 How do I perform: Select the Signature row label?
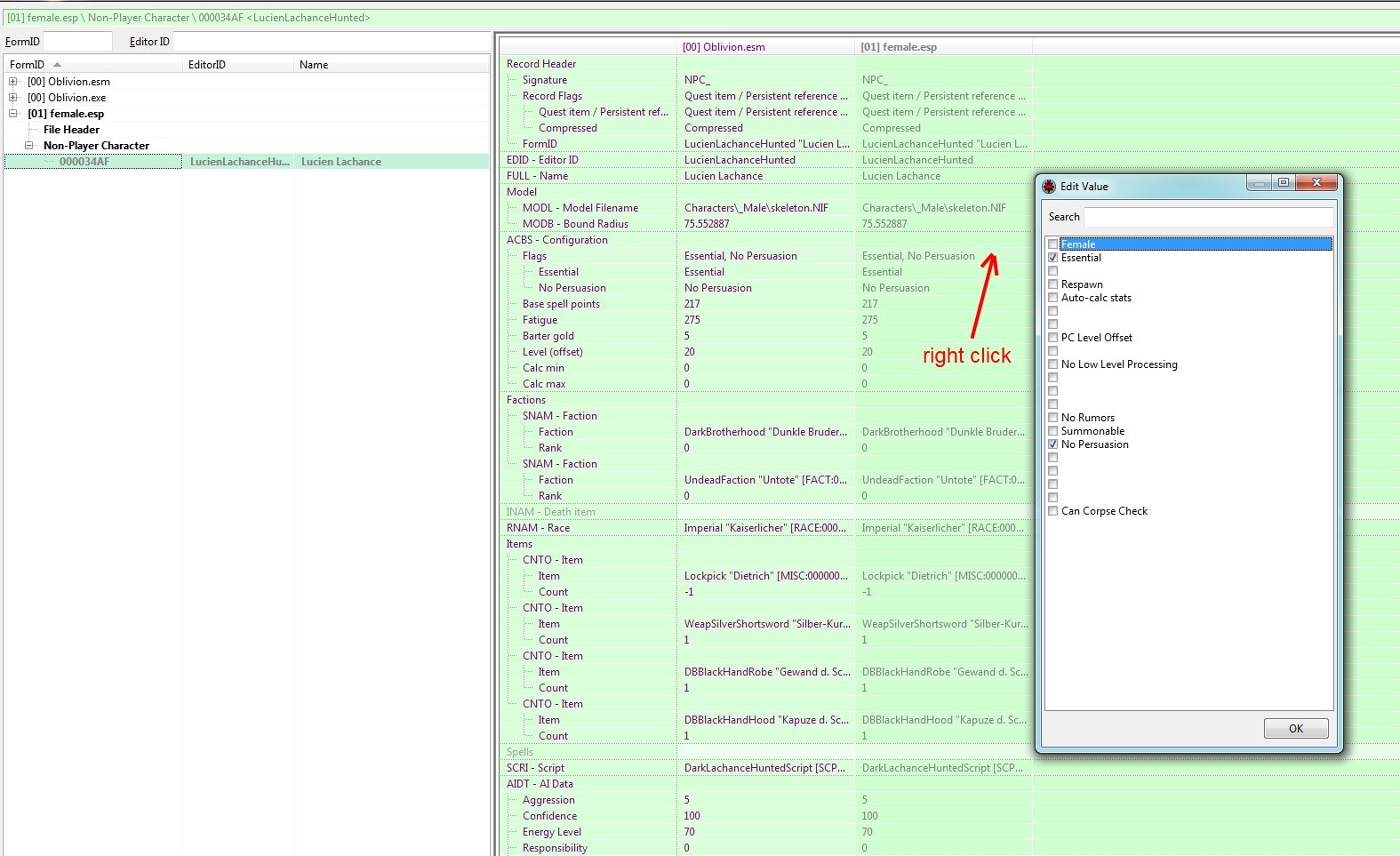[544, 80]
